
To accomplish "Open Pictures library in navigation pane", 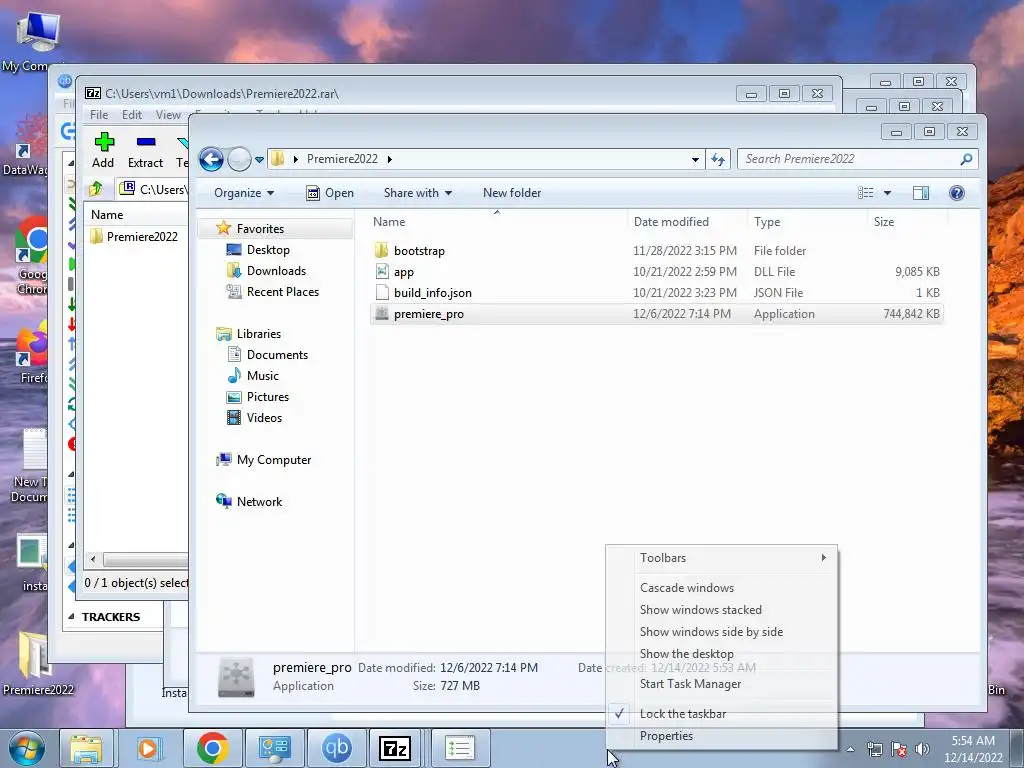I will 268,396.
